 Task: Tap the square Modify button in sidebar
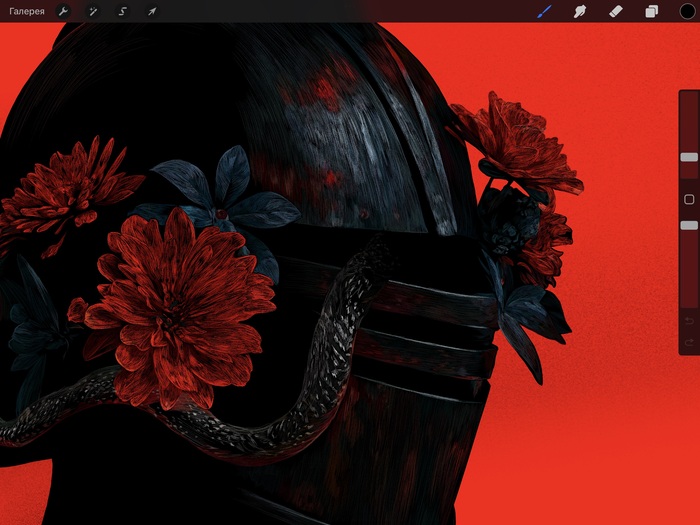click(x=689, y=200)
